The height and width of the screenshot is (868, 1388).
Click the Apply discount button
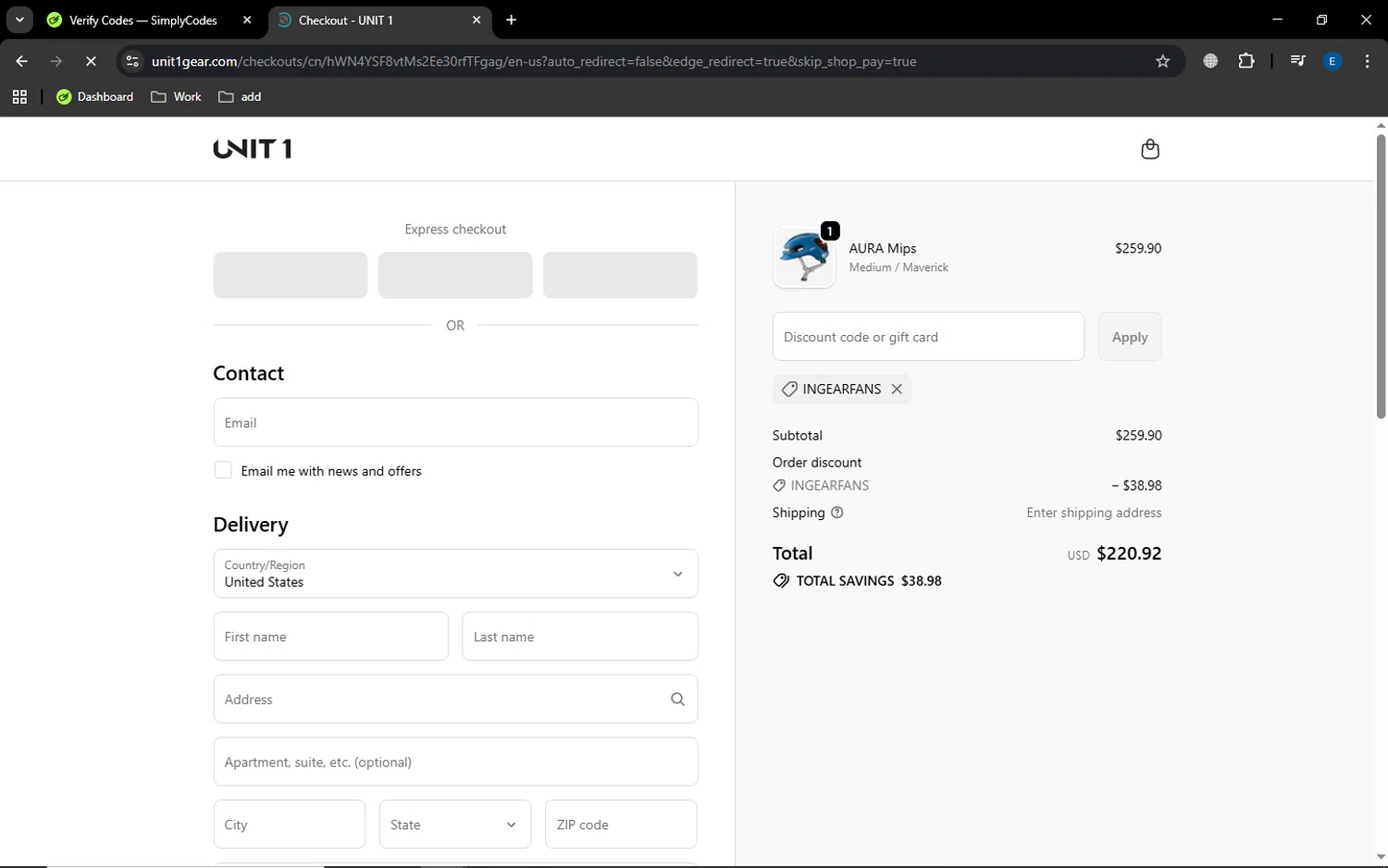[x=1130, y=337]
